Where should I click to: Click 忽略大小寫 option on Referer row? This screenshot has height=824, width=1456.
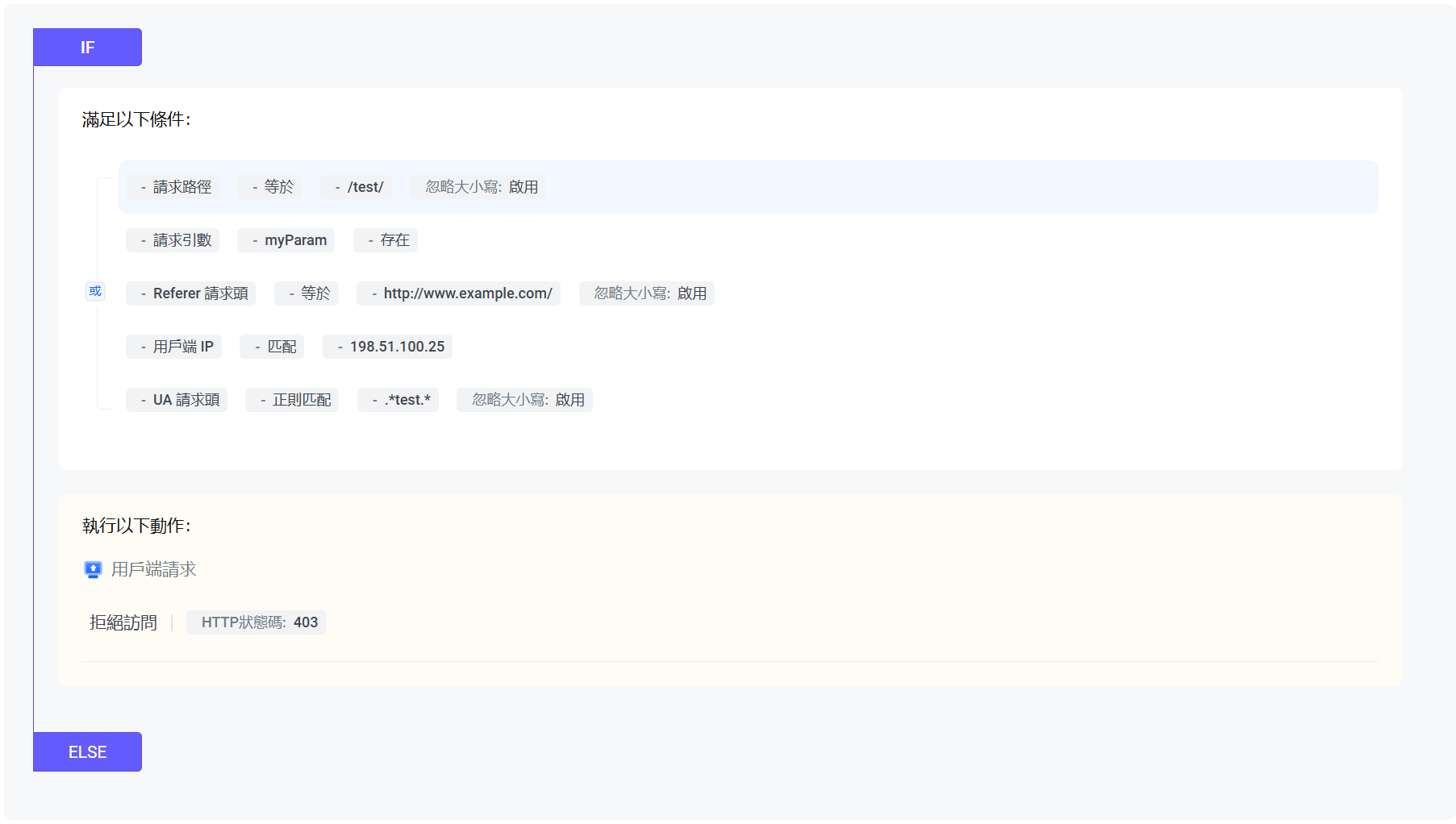pos(647,293)
